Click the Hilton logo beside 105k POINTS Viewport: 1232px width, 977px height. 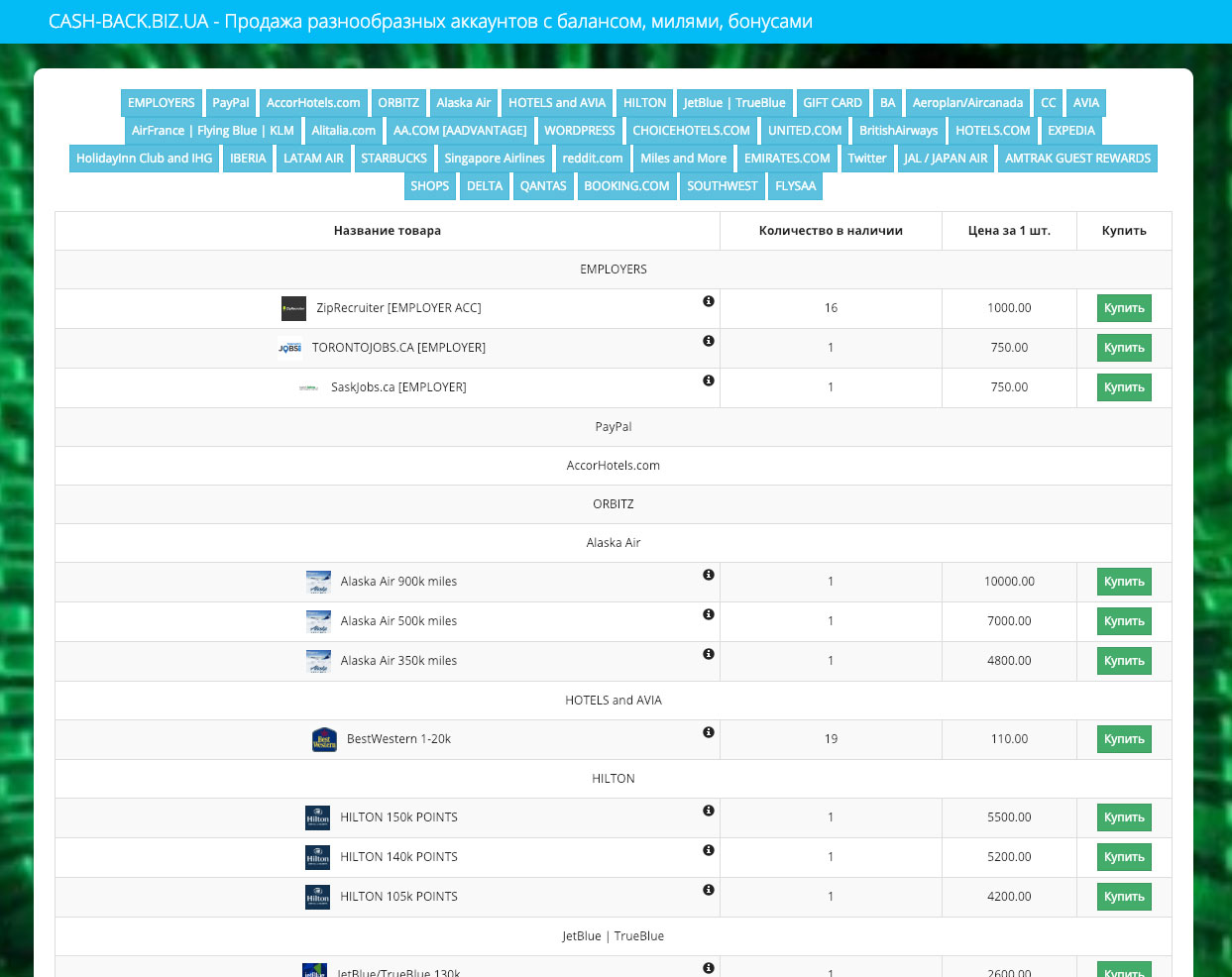318,897
